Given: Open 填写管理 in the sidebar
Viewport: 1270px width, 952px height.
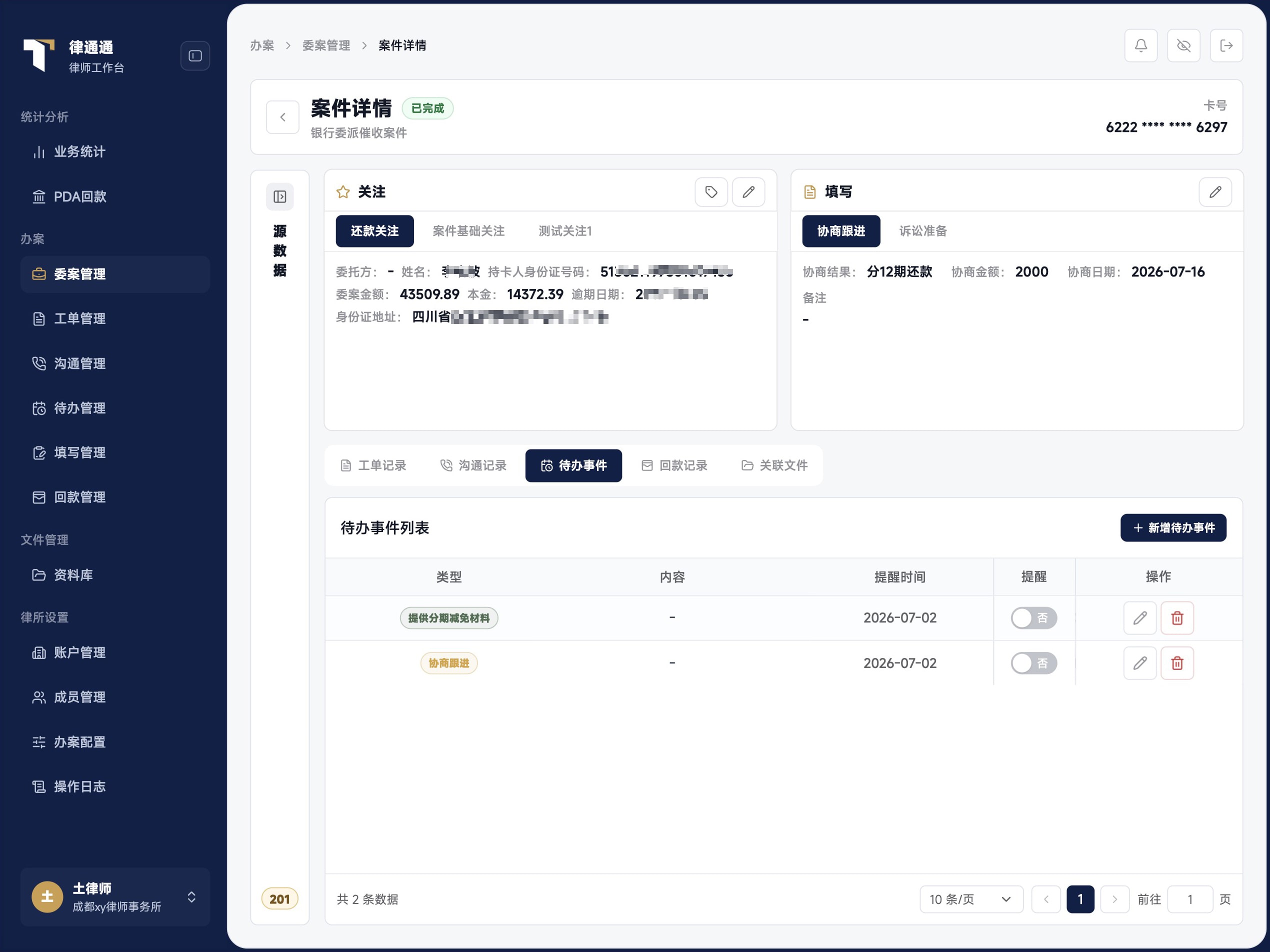Looking at the screenshot, I should coord(115,452).
